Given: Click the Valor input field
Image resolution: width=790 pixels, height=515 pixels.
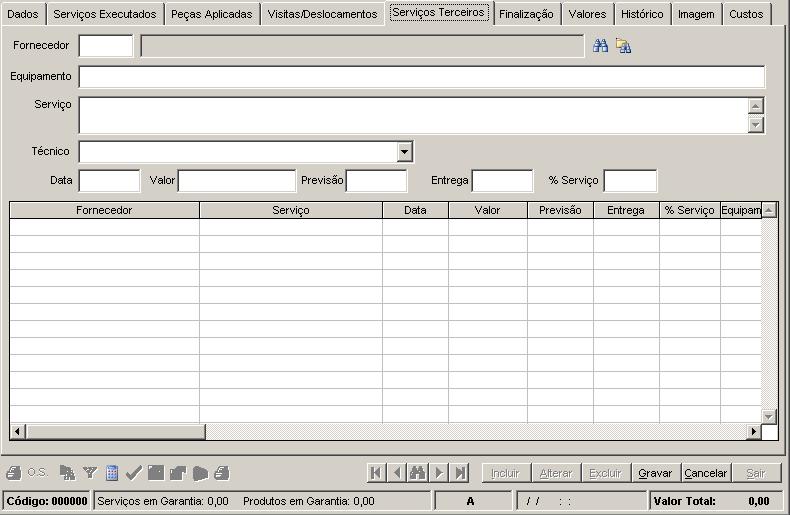Looking at the screenshot, I should (237, 181).
